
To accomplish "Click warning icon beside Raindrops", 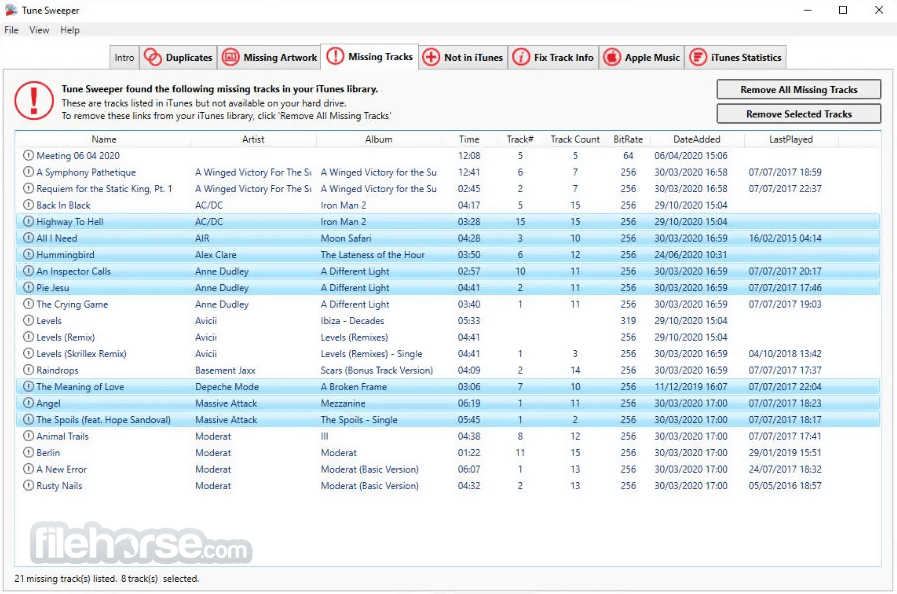I will coord(28,370).
